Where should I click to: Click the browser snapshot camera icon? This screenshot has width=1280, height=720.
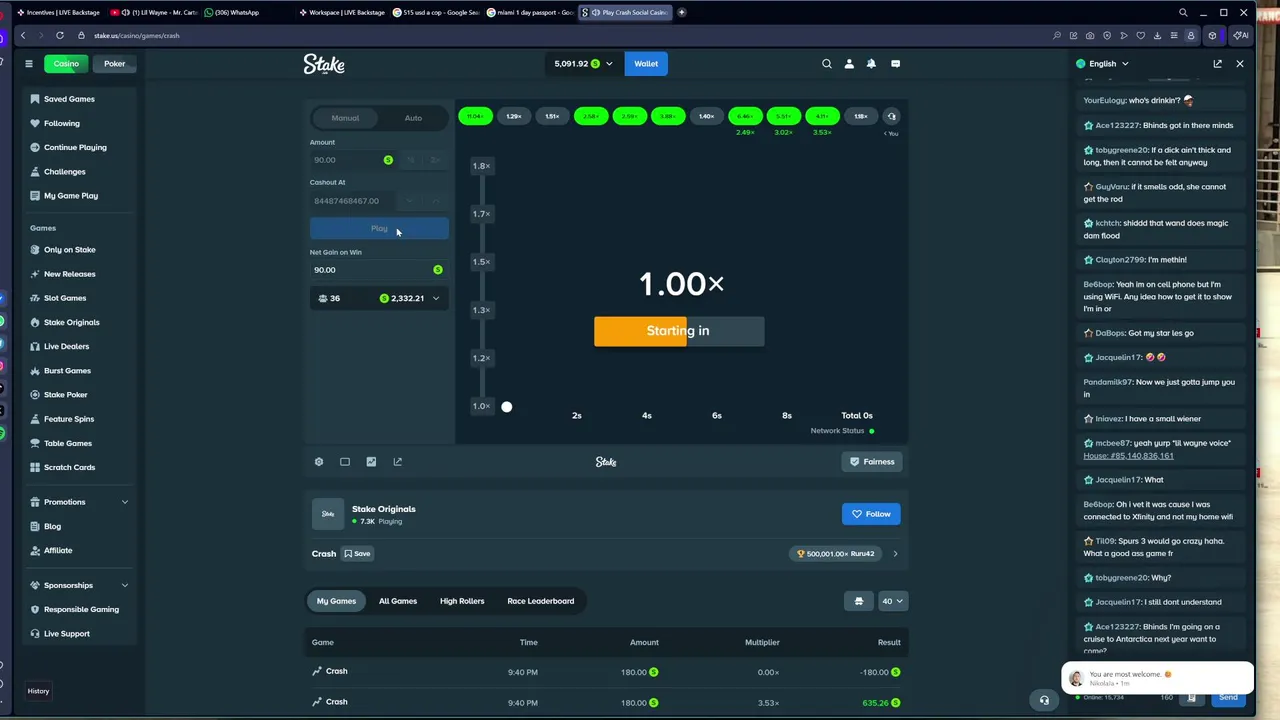point(1090,36)
